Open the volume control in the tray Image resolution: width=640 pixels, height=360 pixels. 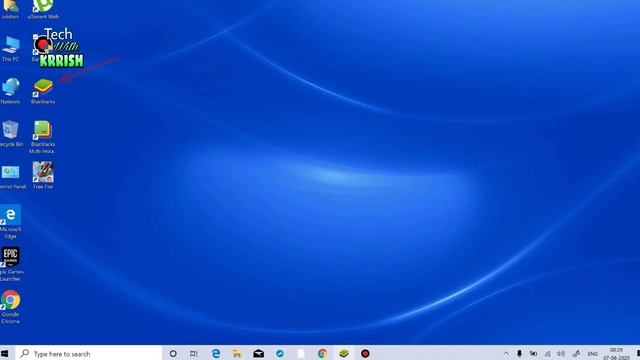pyautogui.click(x=561, y=353)
